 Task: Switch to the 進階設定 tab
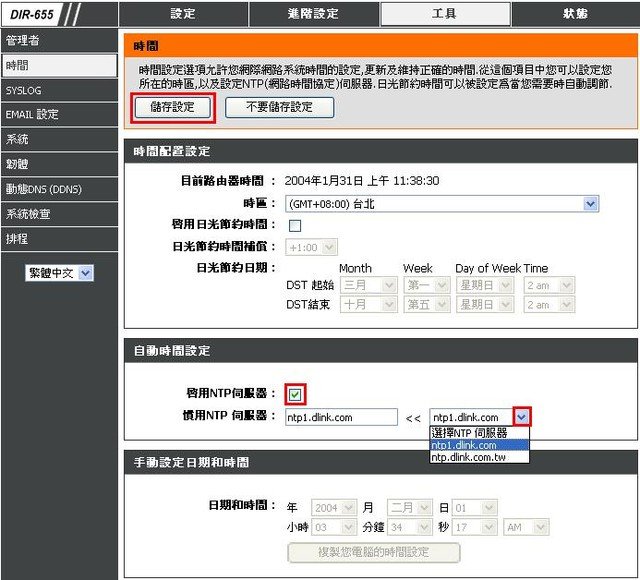pyautogui.click(x=313, y=14)
